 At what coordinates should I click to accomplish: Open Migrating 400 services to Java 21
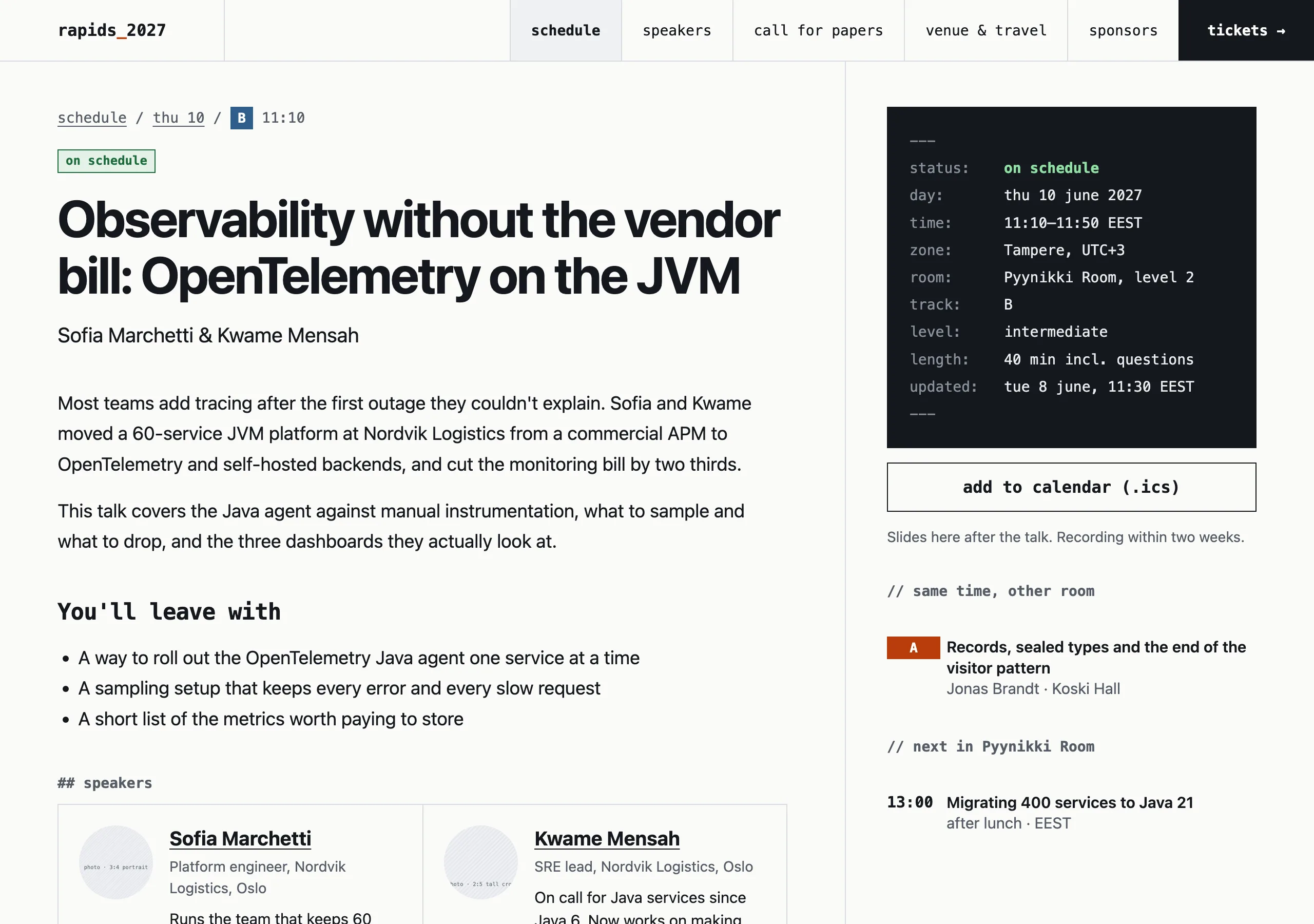[1070, 803]
